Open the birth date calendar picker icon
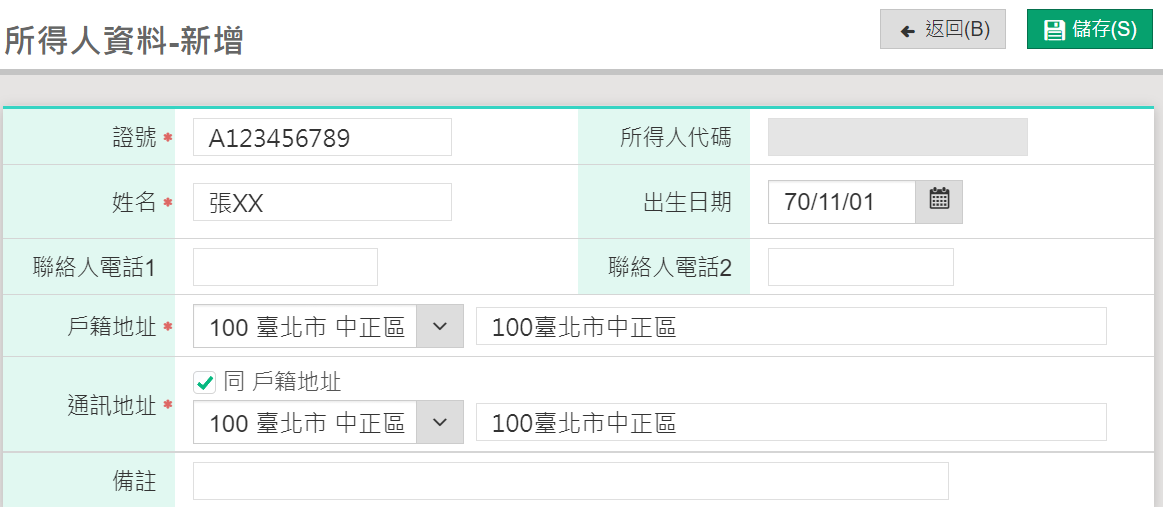Viewport: 1163px width, 507px height. pyautogui.click(x=939, y=201)
